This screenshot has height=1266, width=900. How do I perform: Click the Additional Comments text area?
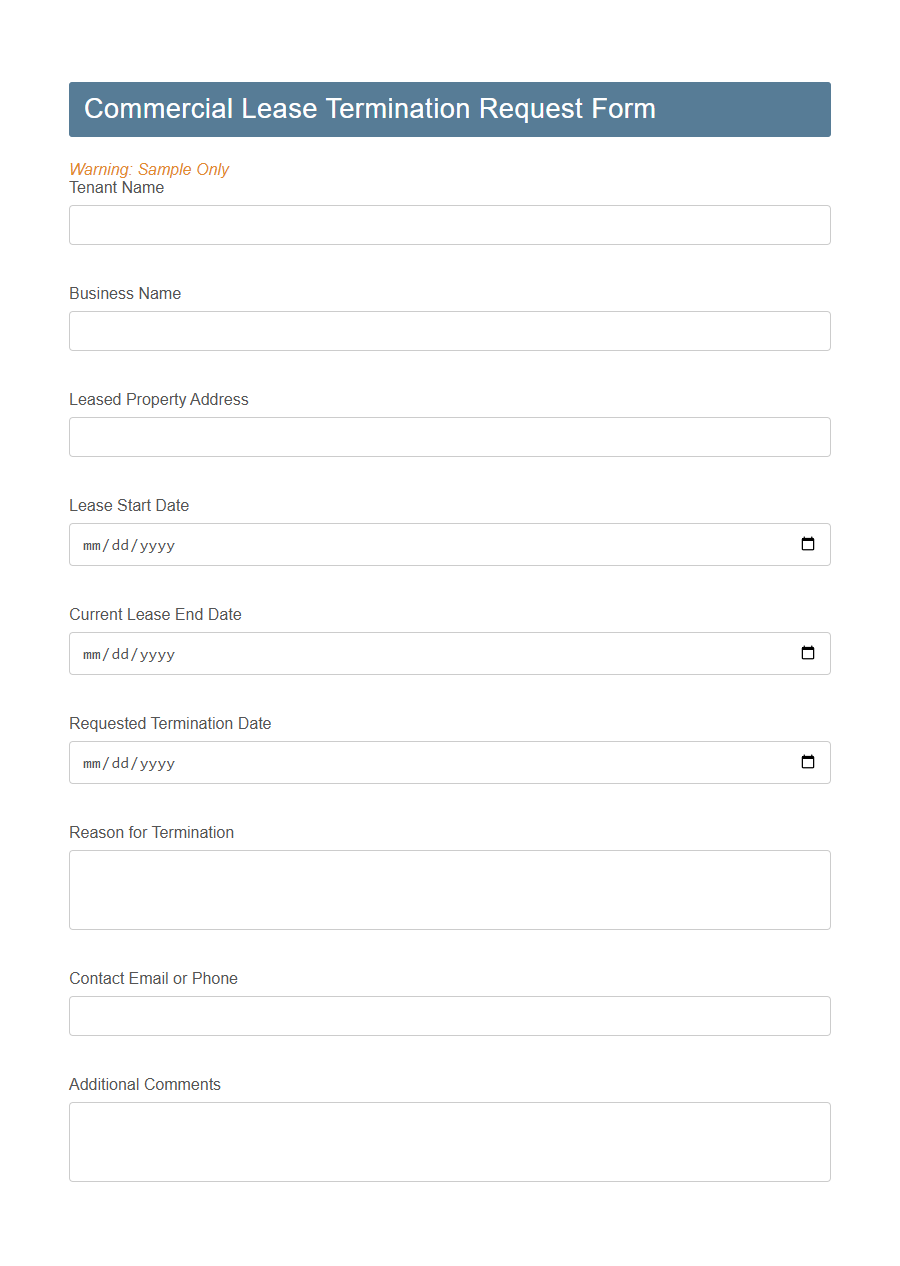(x=449, y=1141)
